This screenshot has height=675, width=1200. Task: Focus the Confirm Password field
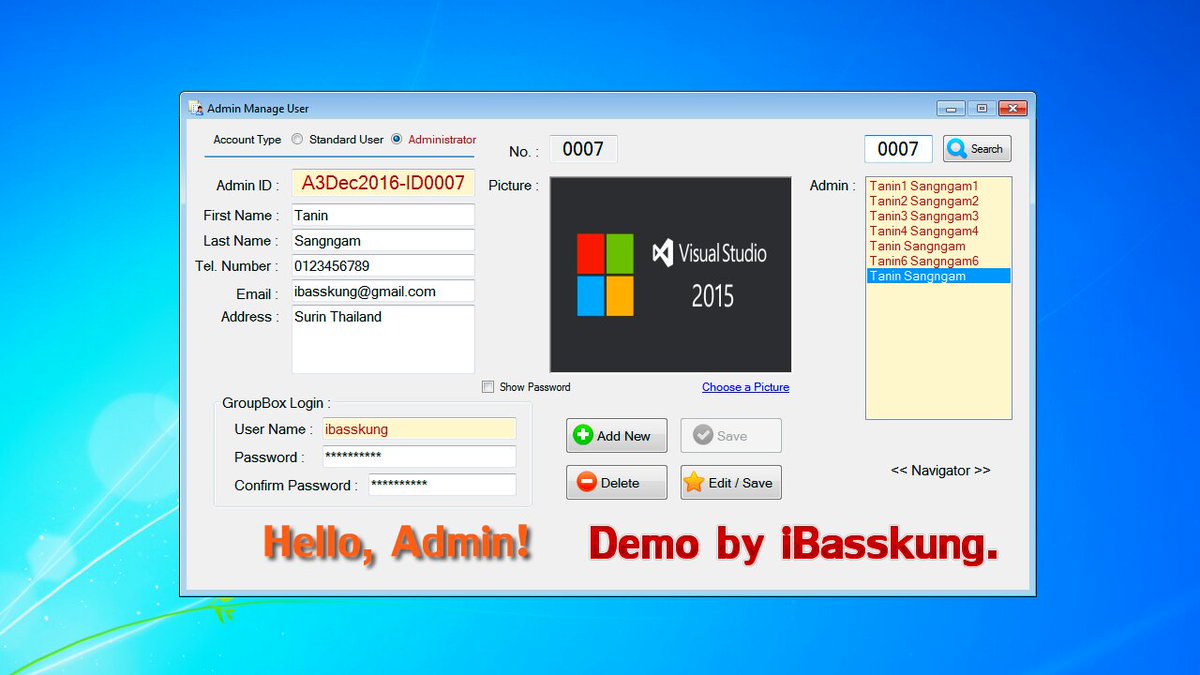pyautogui.click(x=442, y=485)
